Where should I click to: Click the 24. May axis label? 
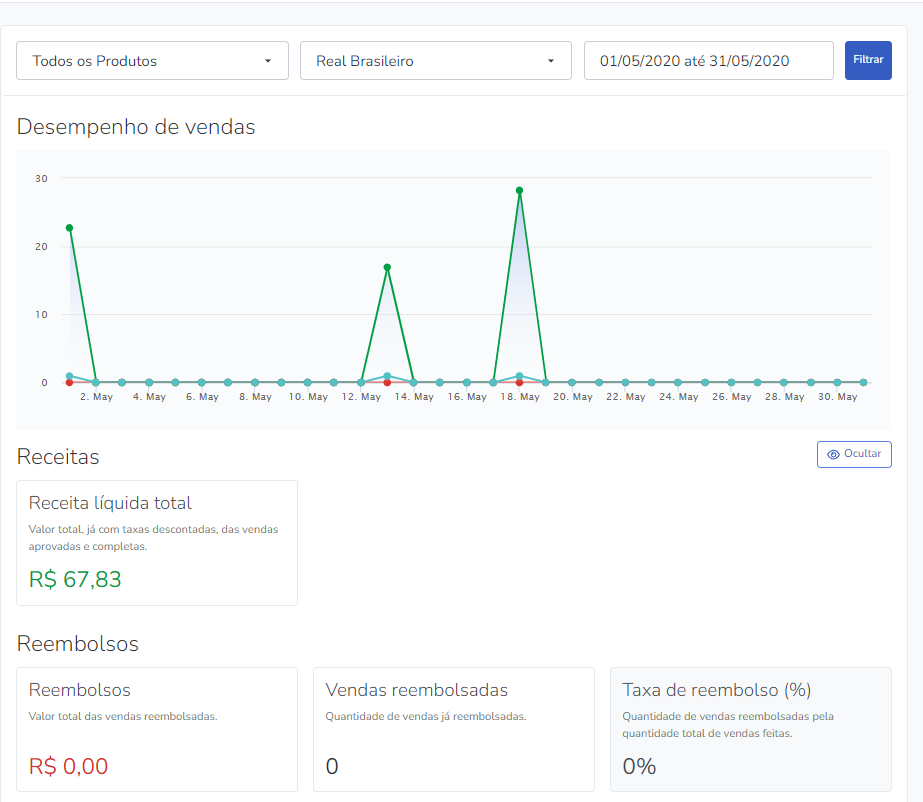[679, 397]
